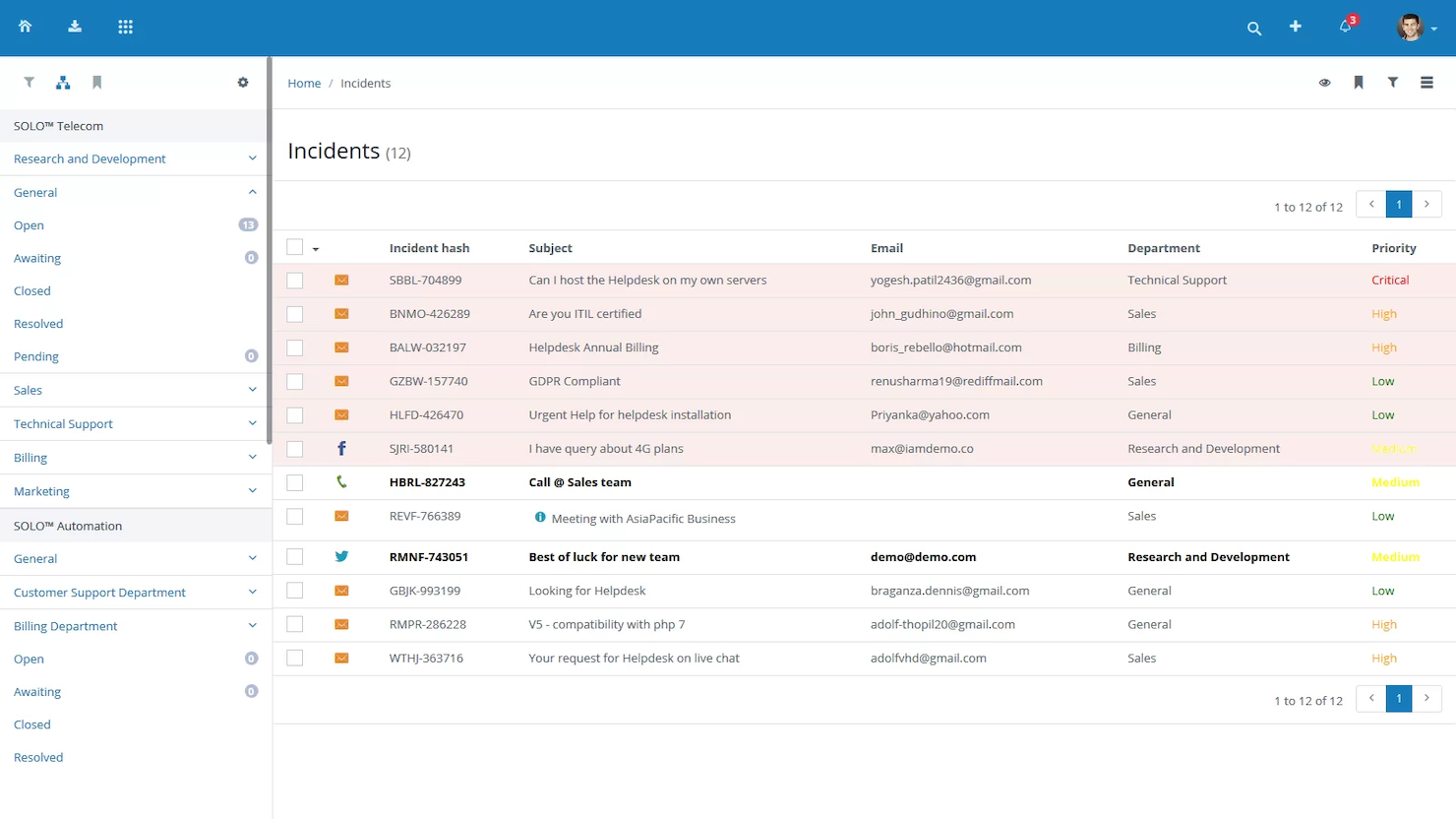
Task: Toggle the eye preview icon above the list
Action: pos(1324,83)
